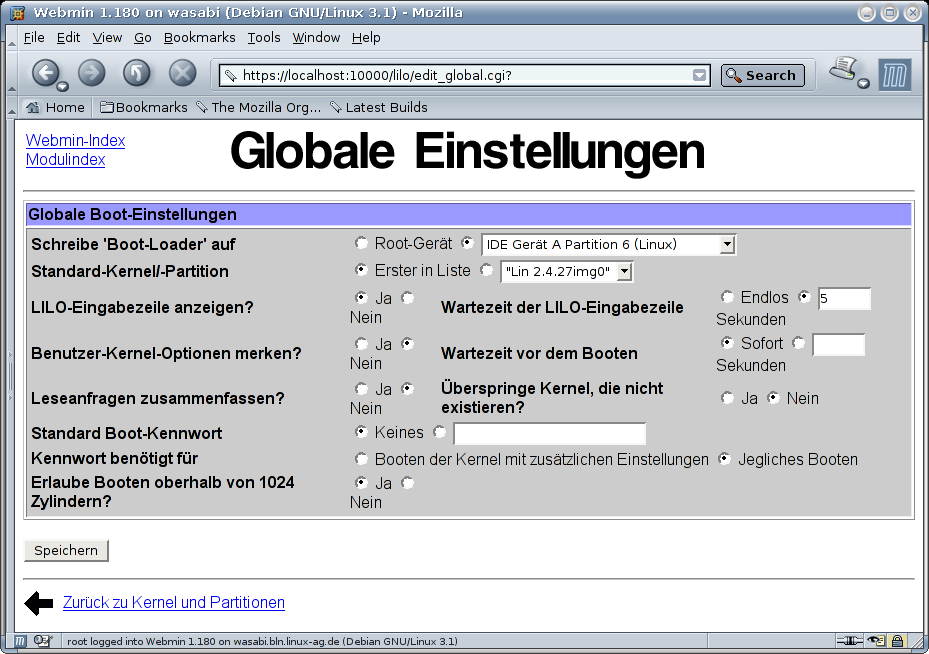Click the empty Wartezeit vor dem Booten seconds field
This screenshot has width=929, height=654.
838,345
